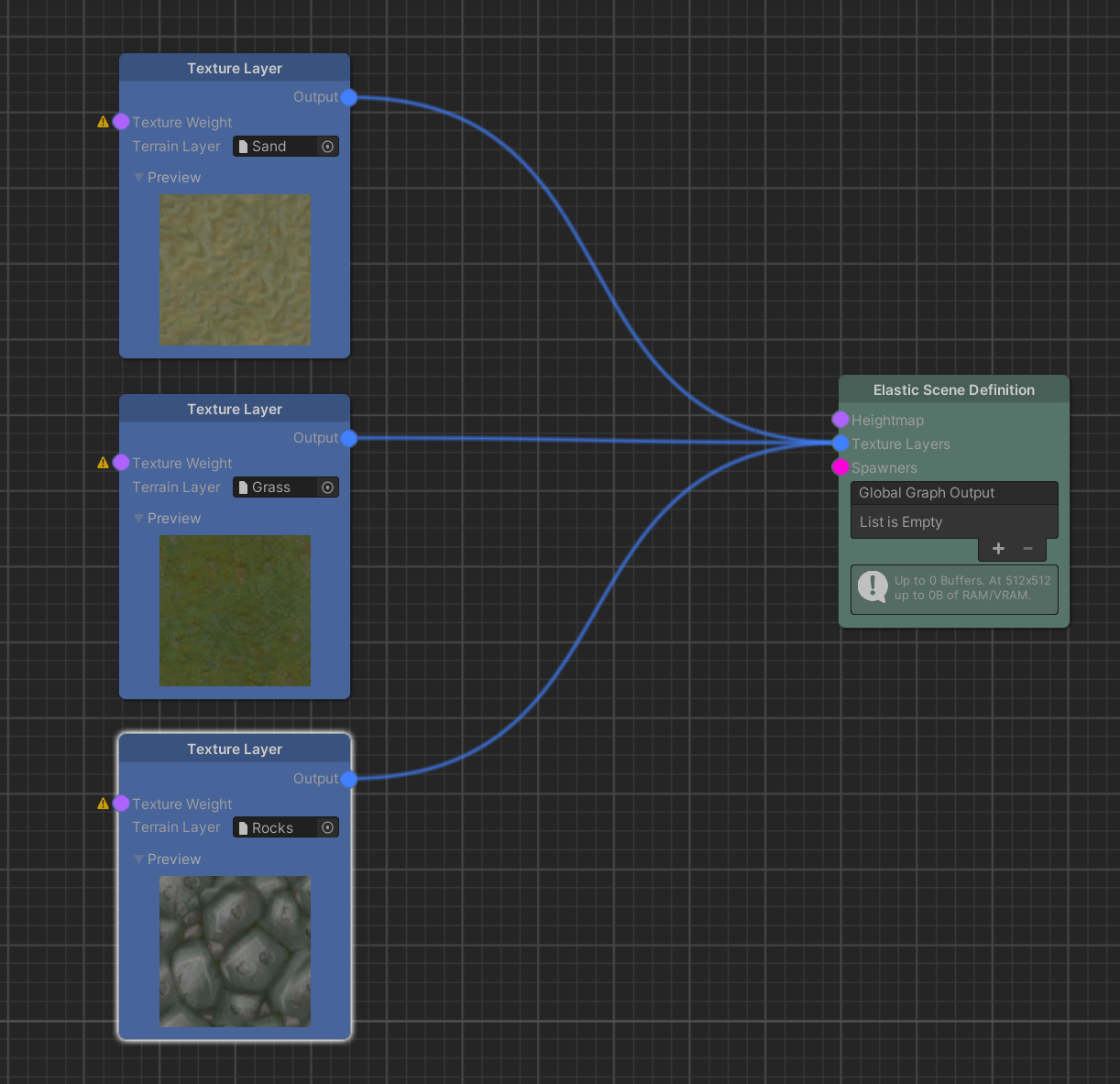Click the Grass texture preview thumbnail
1120x1084 pixels.
(235, 610)
